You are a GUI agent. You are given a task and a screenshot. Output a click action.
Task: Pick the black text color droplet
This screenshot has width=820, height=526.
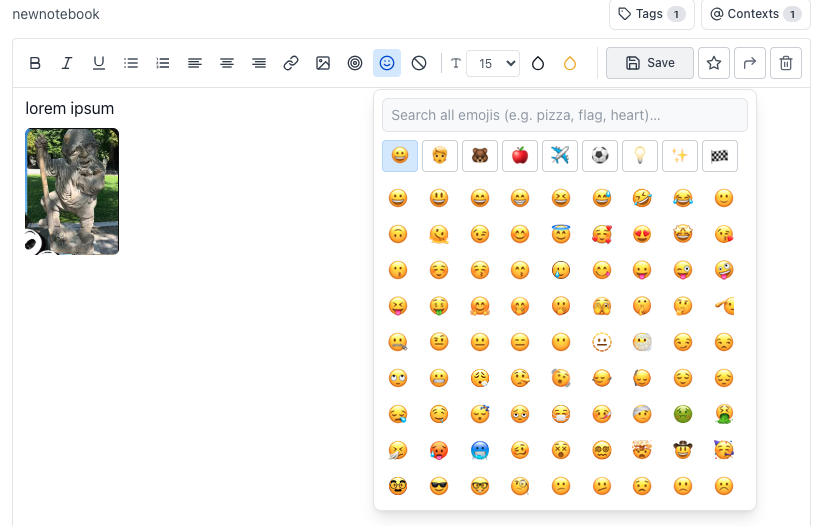[x=538, y=63]
